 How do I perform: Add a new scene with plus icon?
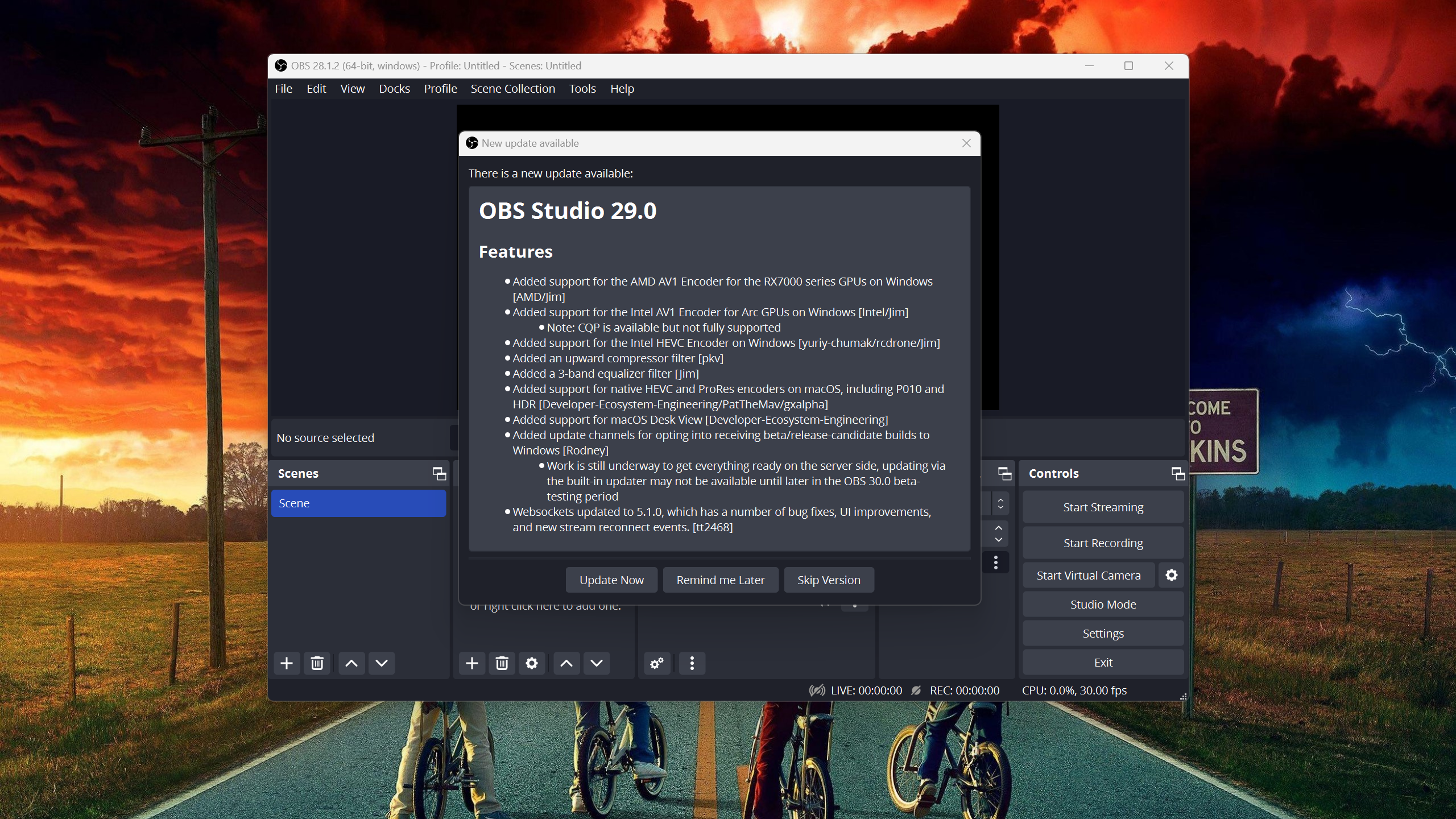(x=287, y=663)
